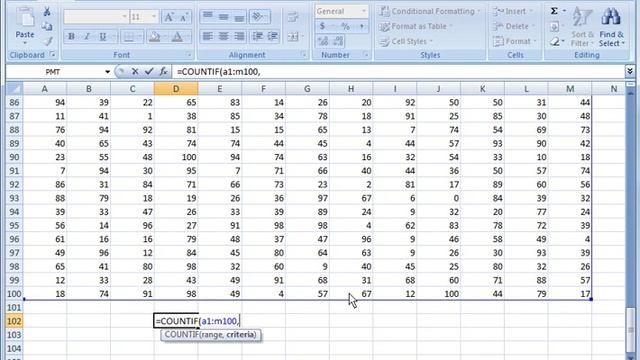The height and width of the screenshot is (360, 640).
Task: Click the AutoSum sigma icon
Action: click(x=554, y=11)
